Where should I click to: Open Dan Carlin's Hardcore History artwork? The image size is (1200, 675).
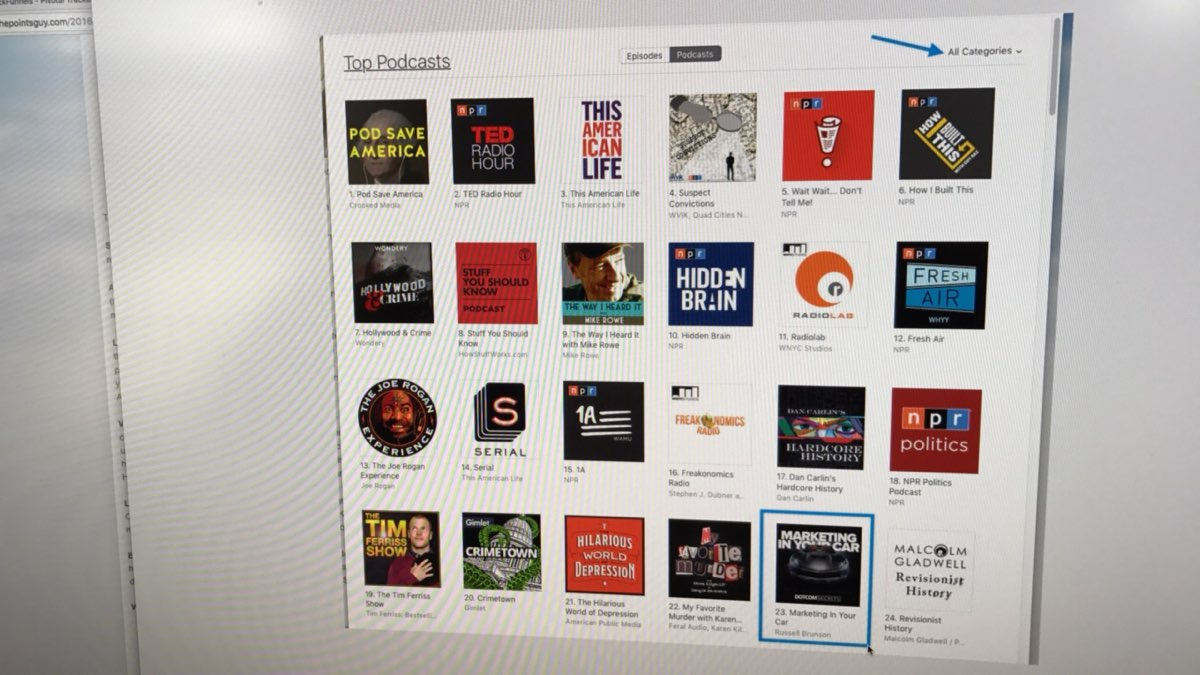tap(821, 427)
